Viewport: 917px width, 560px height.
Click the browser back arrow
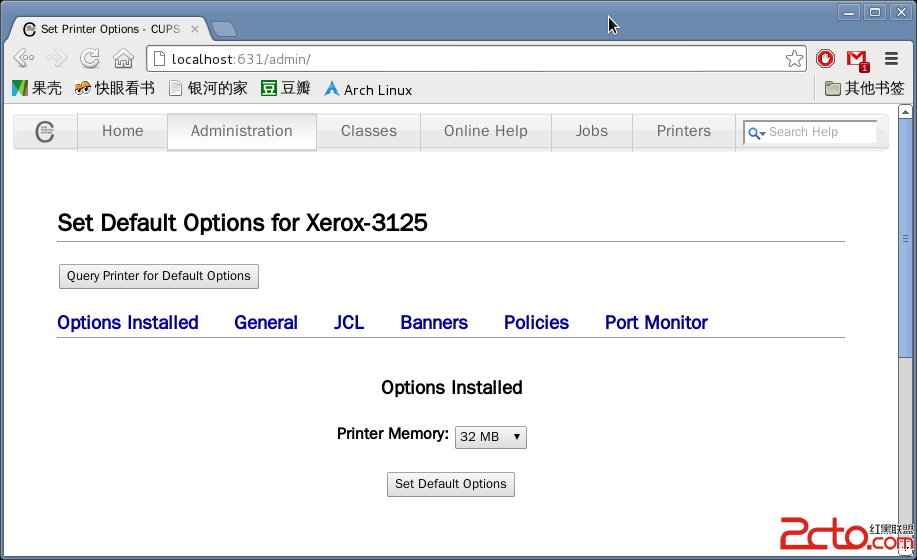[x=24, y=58]
